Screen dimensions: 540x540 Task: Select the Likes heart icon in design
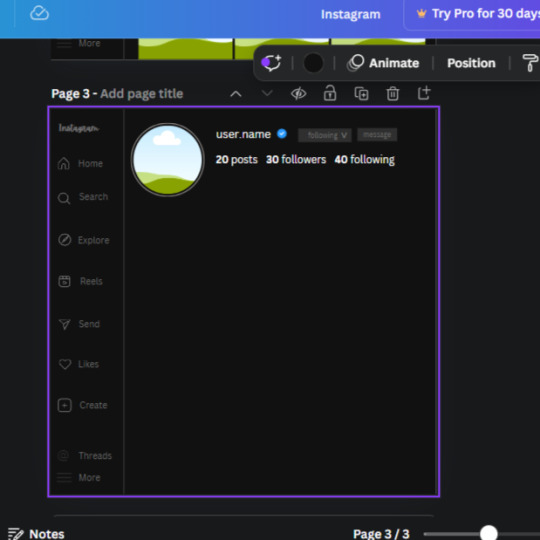pos(65,364)
